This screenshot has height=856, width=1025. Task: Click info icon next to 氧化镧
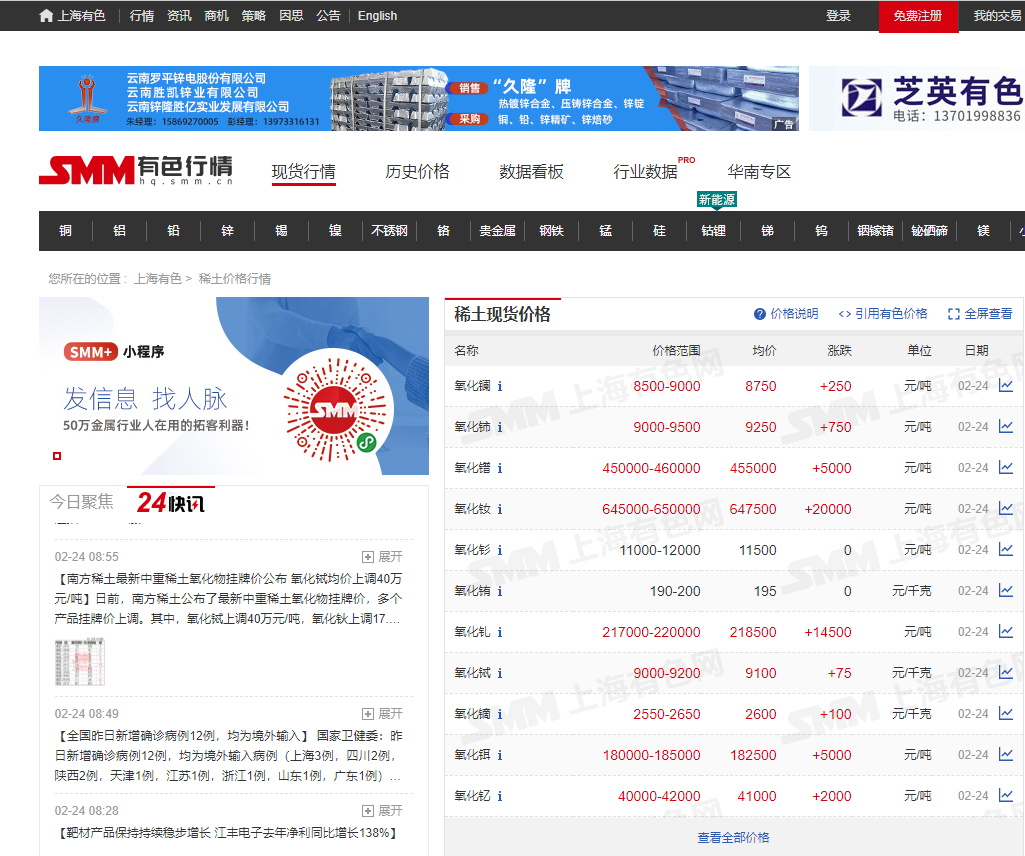(x=500, y=386)
